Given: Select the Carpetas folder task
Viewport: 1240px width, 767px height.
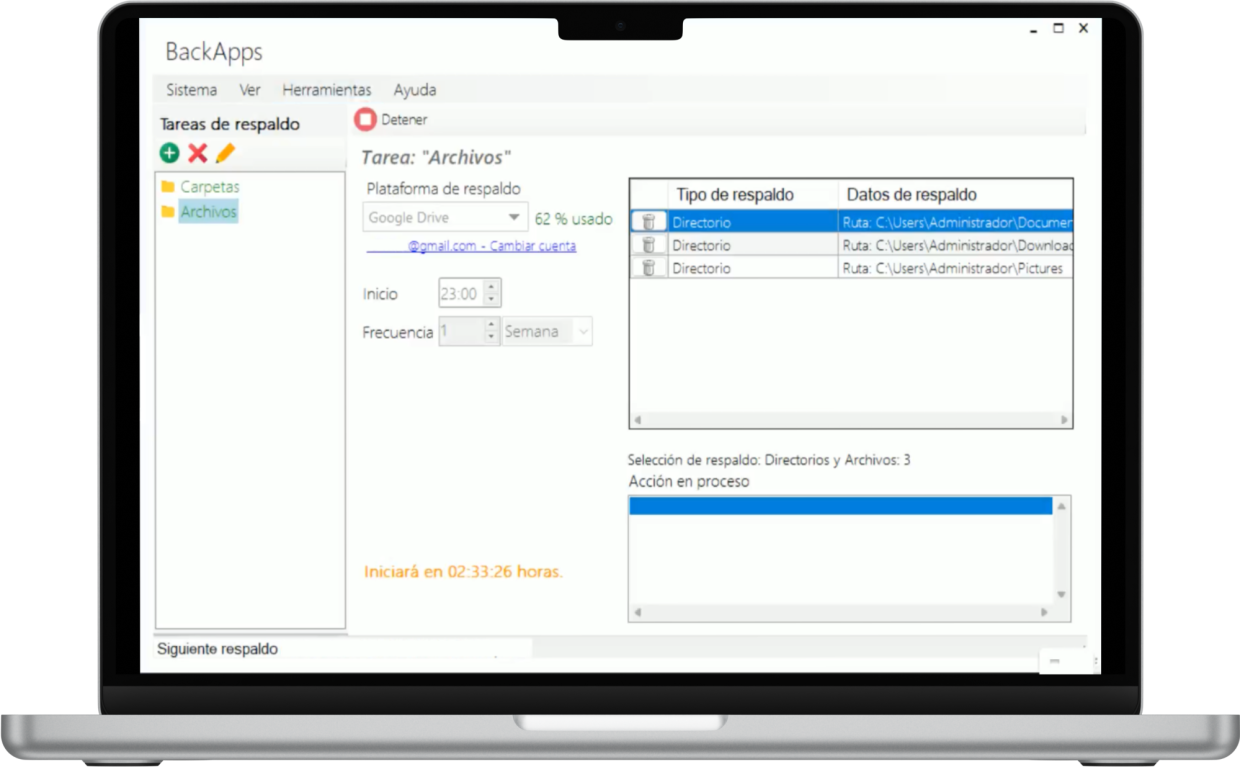Looking at the screenshot, I should pyautogui.click(x=209, y=187).
